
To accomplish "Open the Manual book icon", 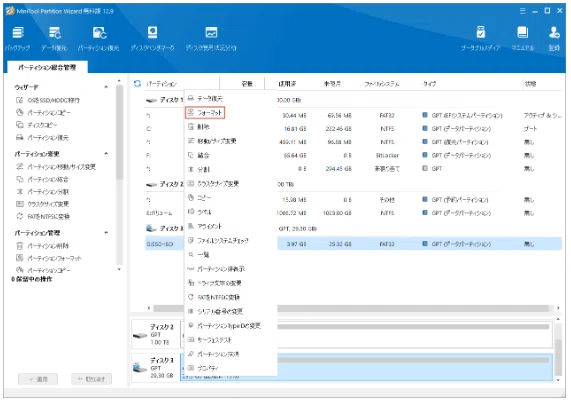I will [523, 38].
